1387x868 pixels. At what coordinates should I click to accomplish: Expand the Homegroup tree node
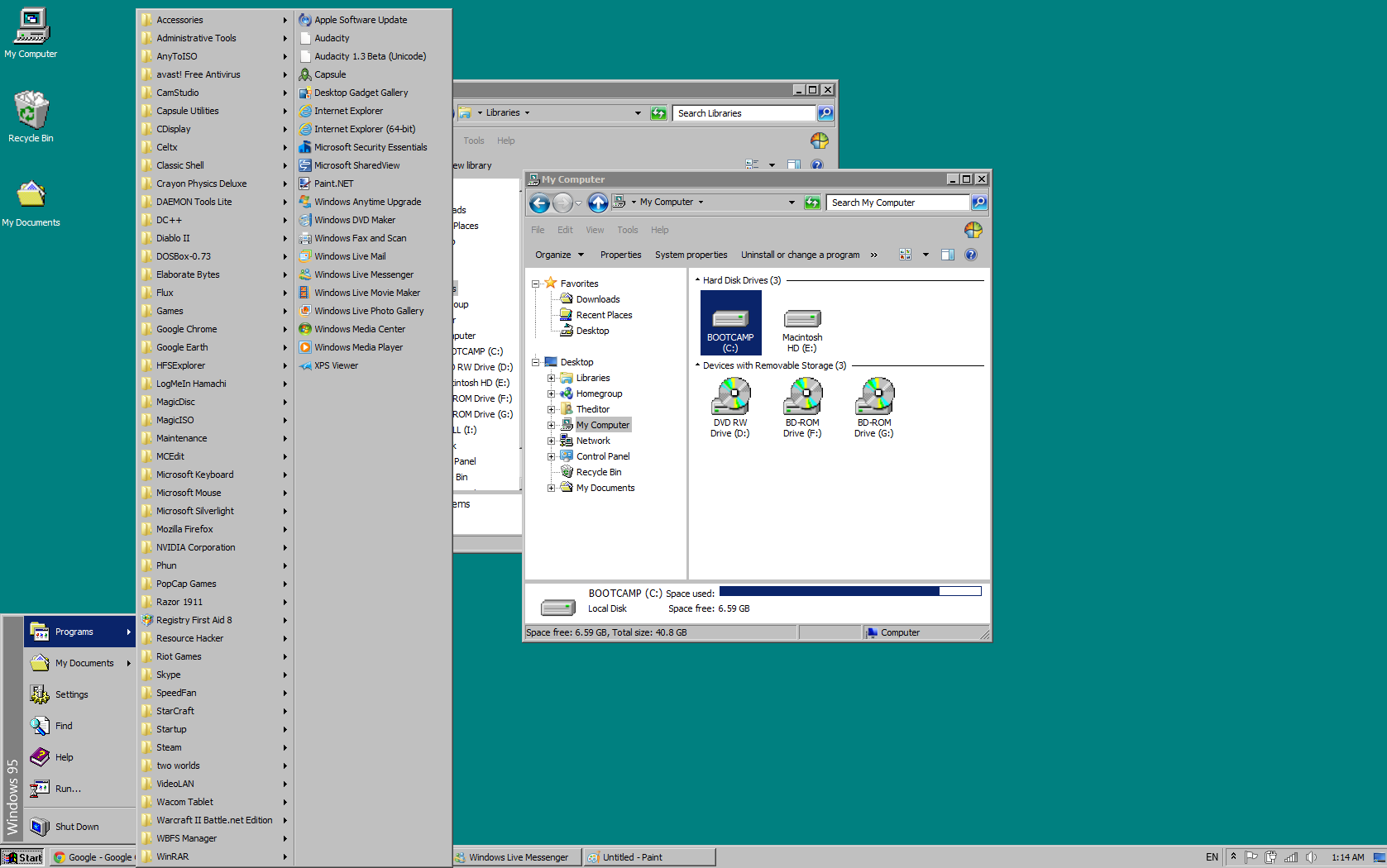pyautogui.click(x=551, y=393)
